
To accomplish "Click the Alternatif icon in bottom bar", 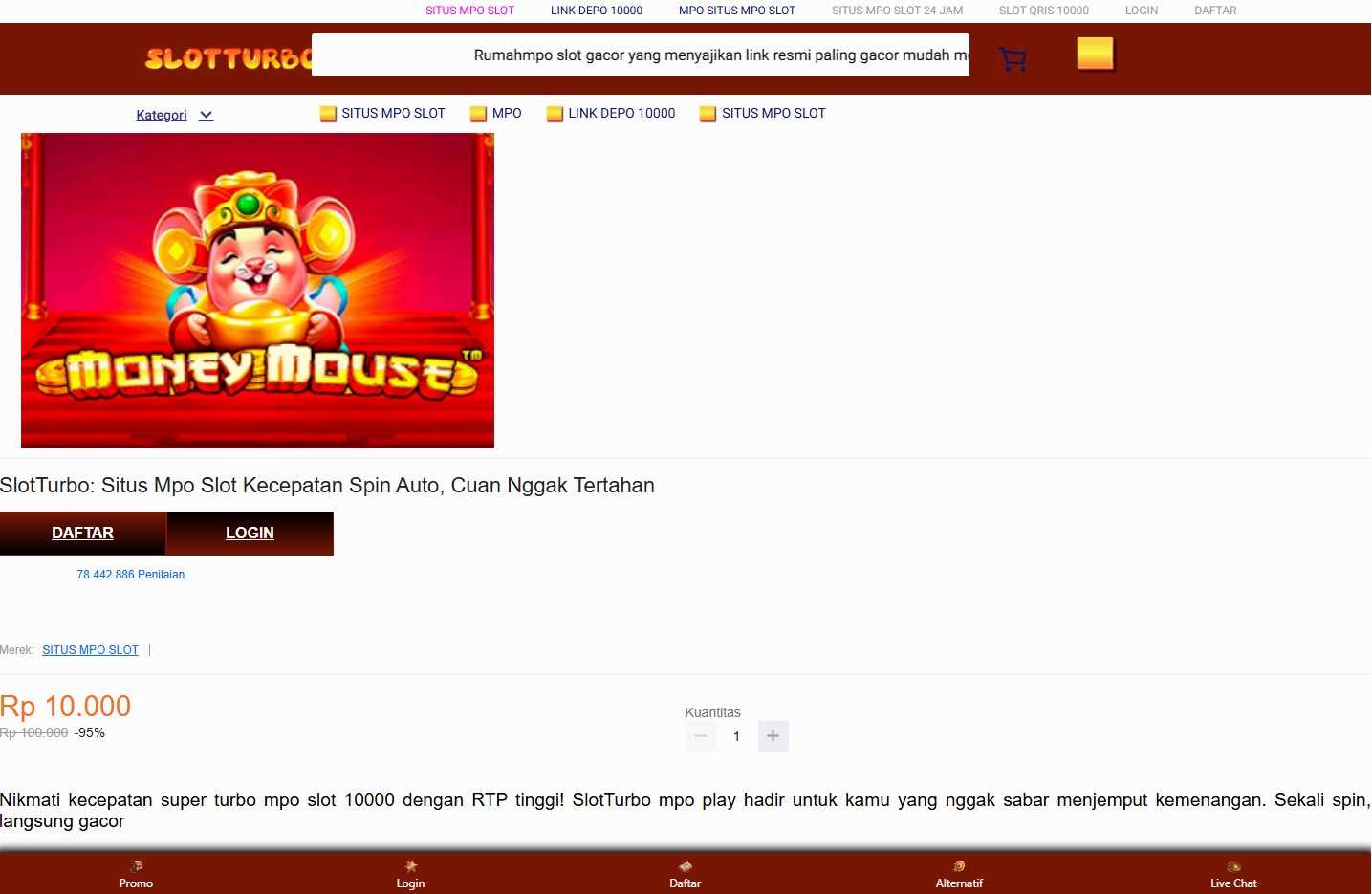I will click(x=959, y=866).
